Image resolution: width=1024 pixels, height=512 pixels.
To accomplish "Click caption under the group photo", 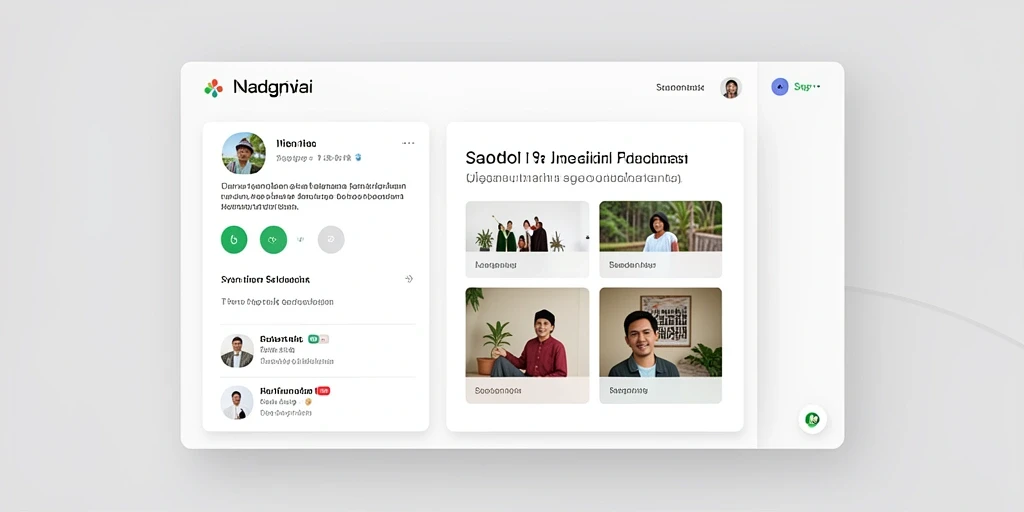I will [496, 265].
